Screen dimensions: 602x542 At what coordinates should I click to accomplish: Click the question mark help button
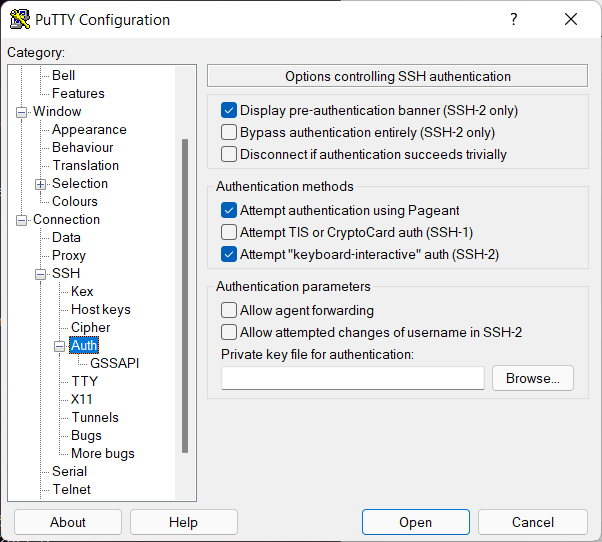(x=513, y=19)
